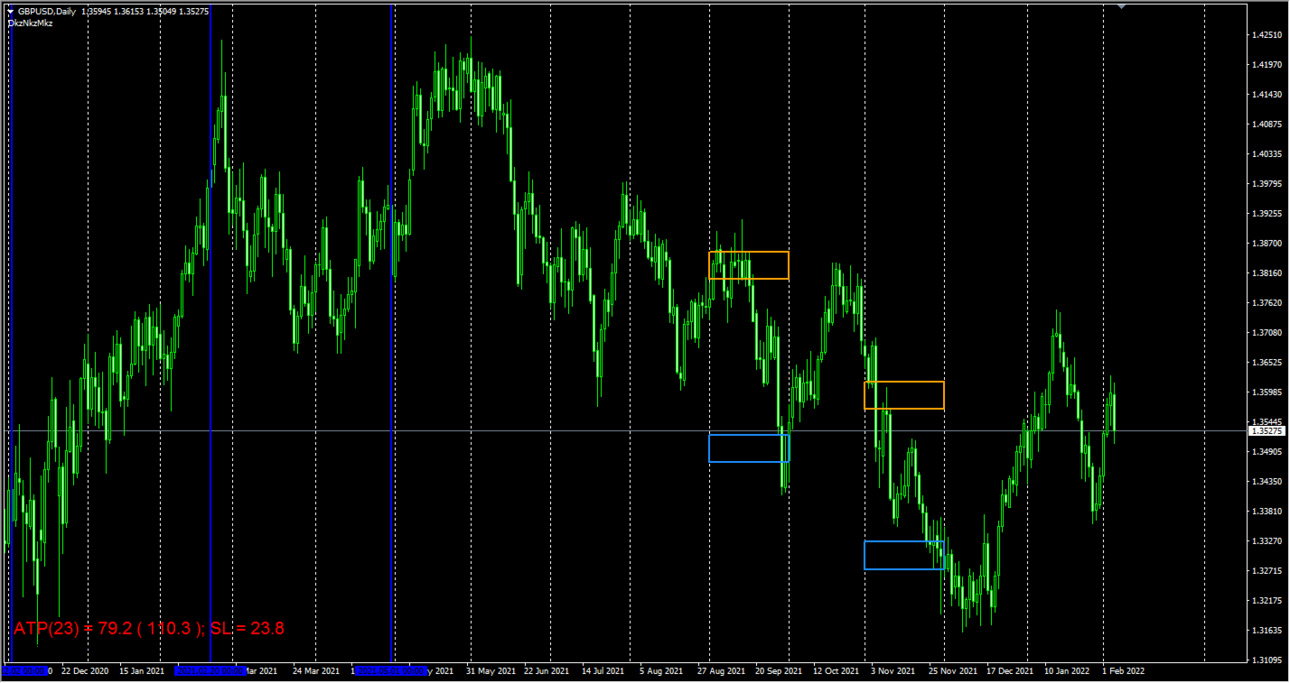Image resolution: width=1290 pixels, height=683 pixels.
Task: Click the 25 Nov 2021 date label
Action: tap(953, 670)
